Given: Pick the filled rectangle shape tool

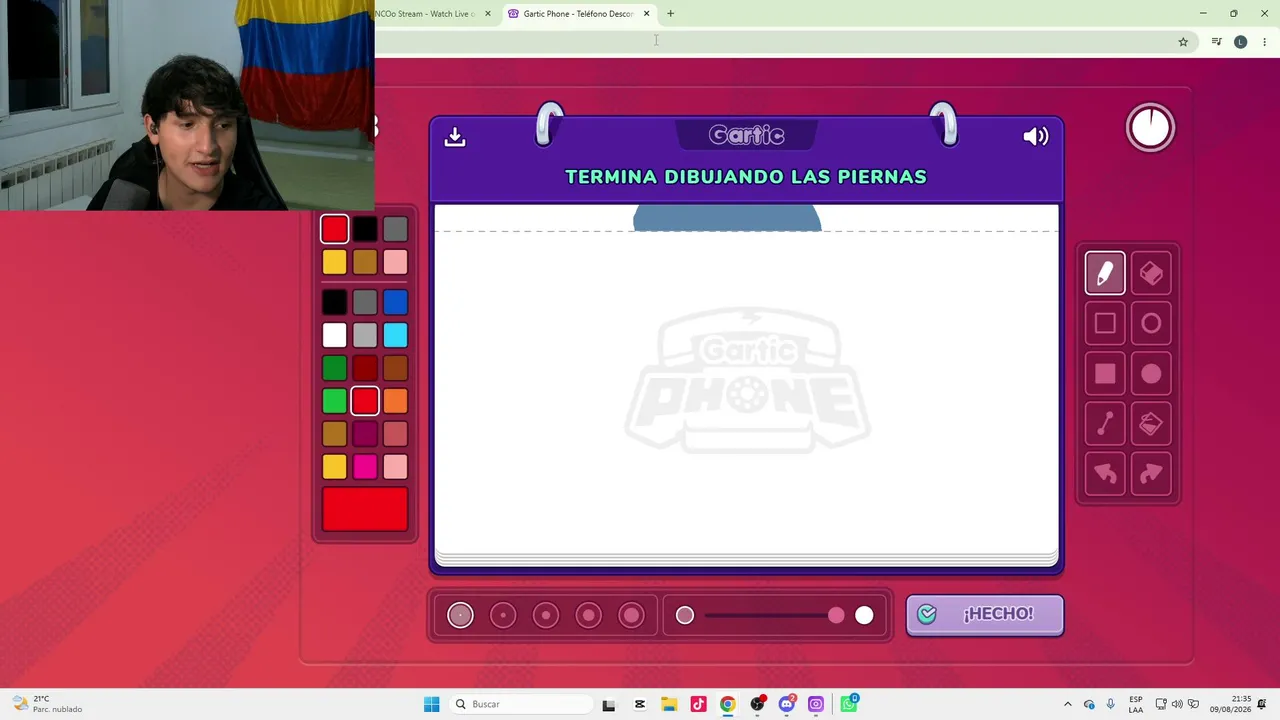Looking at the screenshot, I should (x=1105, y=374).
